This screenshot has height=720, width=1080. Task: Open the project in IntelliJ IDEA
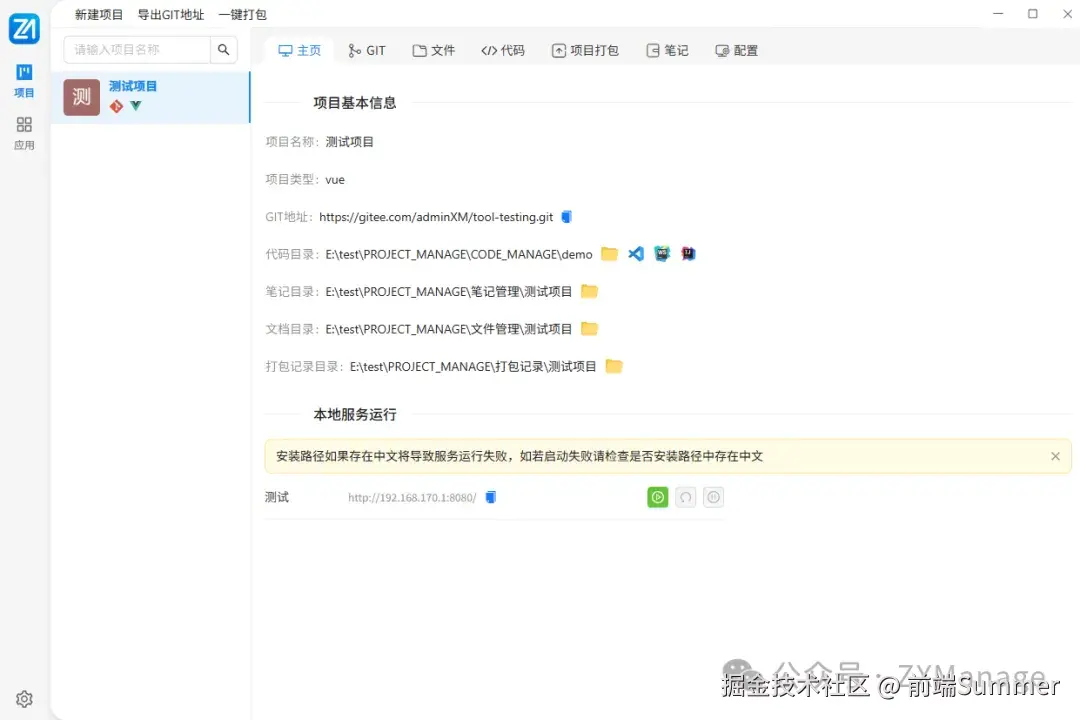[x=688, y=253]
